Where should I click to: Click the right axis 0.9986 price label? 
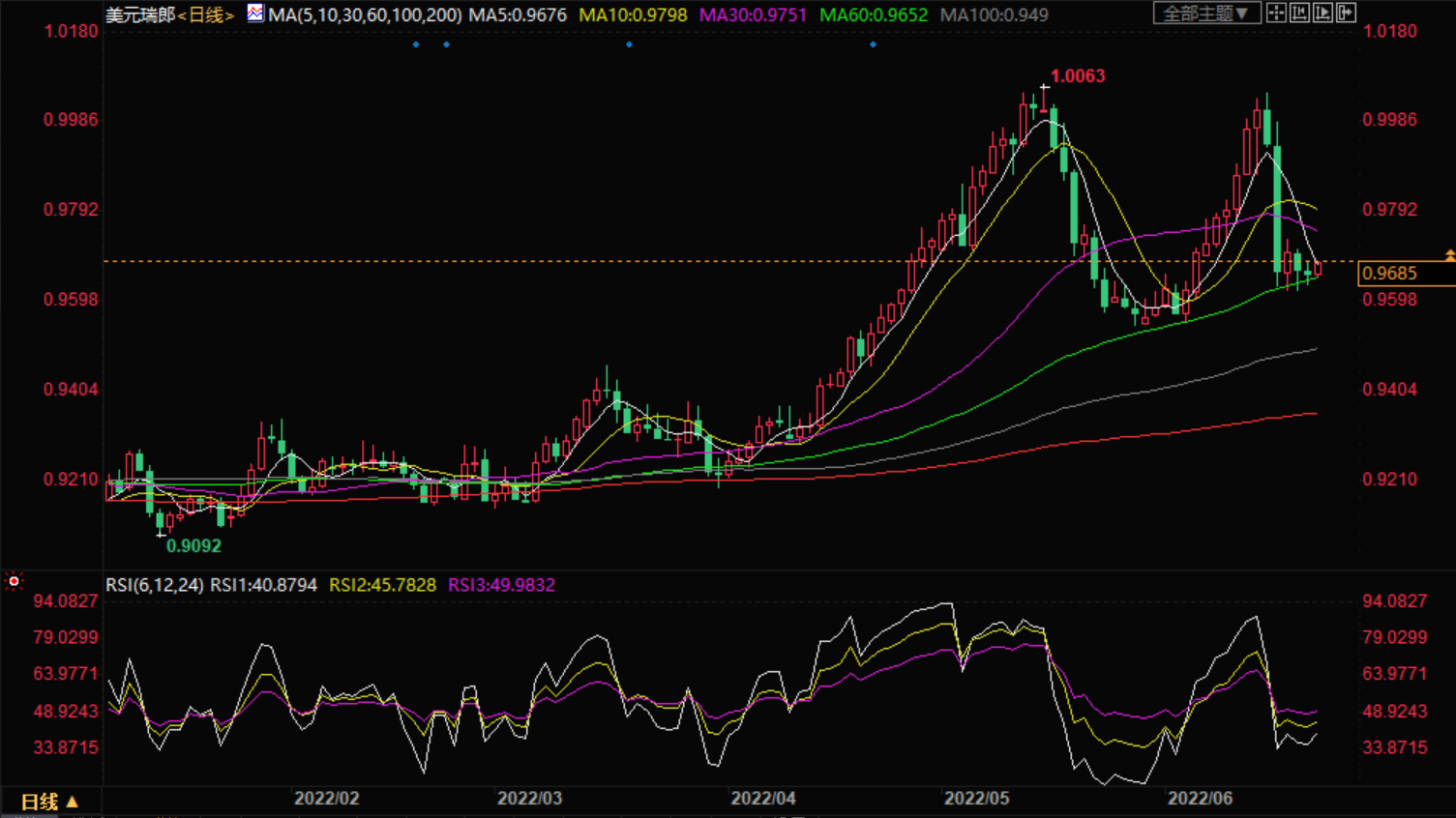point(1390,120)
